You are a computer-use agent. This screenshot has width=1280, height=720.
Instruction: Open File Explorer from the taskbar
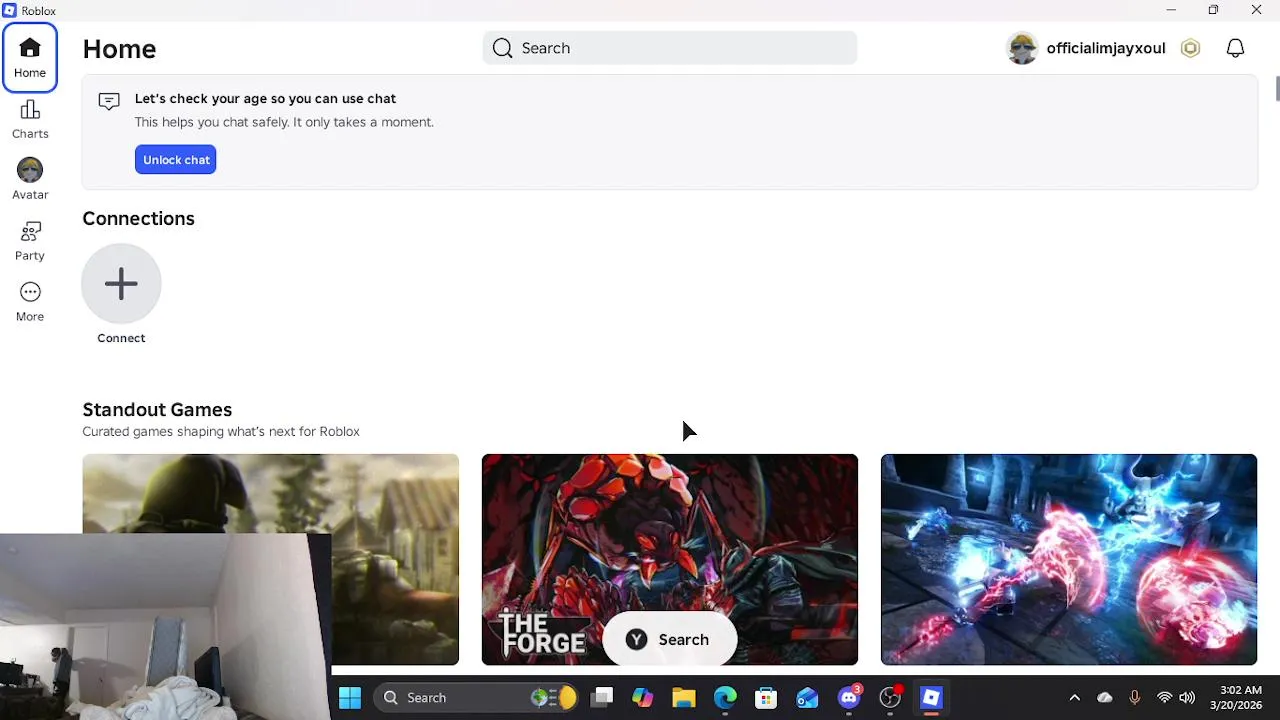[x=684, y=698]
